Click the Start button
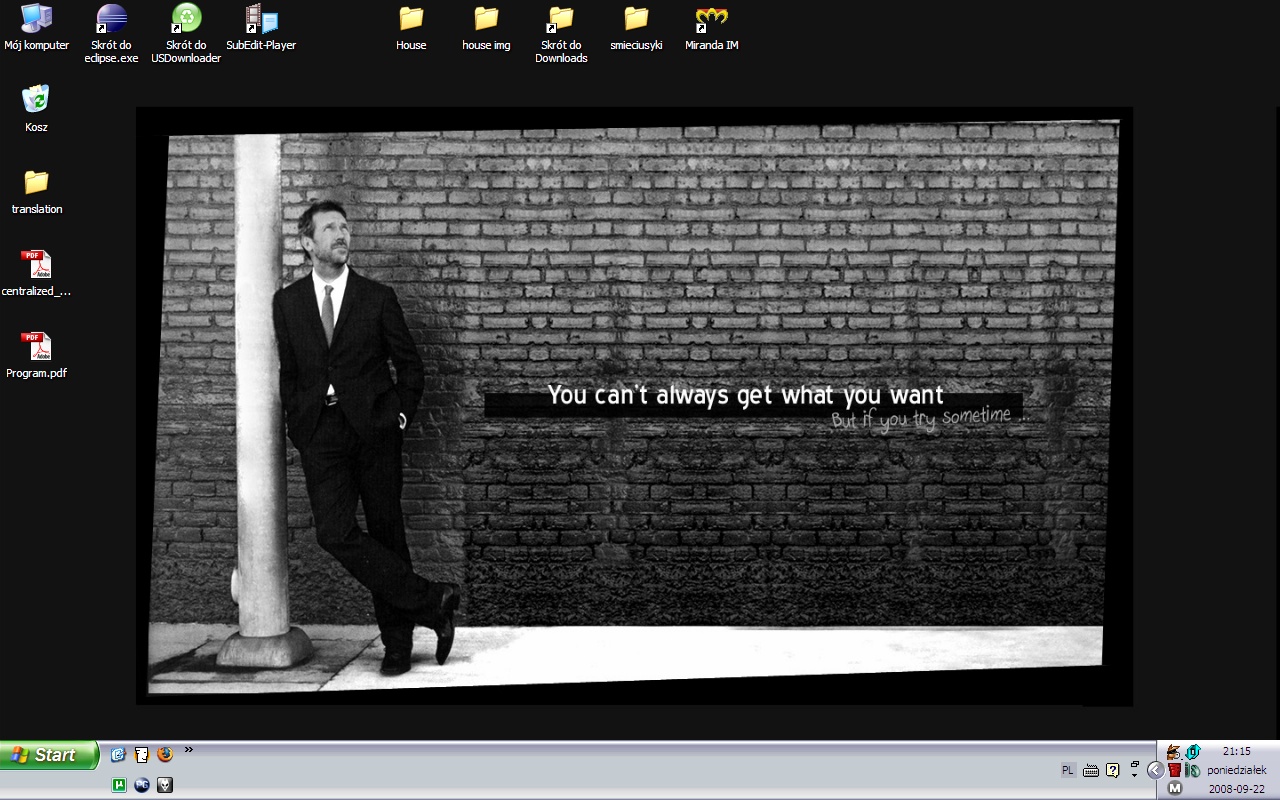Image resolution: width=1280 pixels, height=800 pixels. tap(49, 755)
